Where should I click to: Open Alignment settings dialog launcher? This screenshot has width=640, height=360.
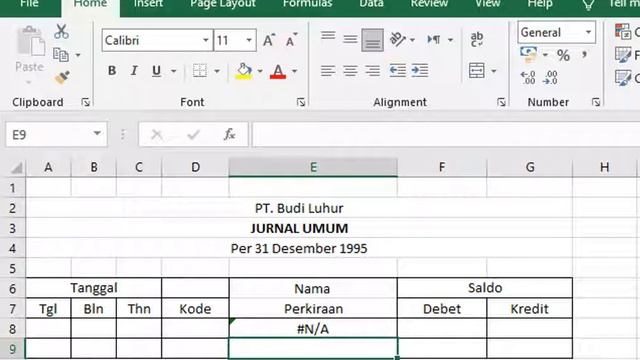pos(501,102)
